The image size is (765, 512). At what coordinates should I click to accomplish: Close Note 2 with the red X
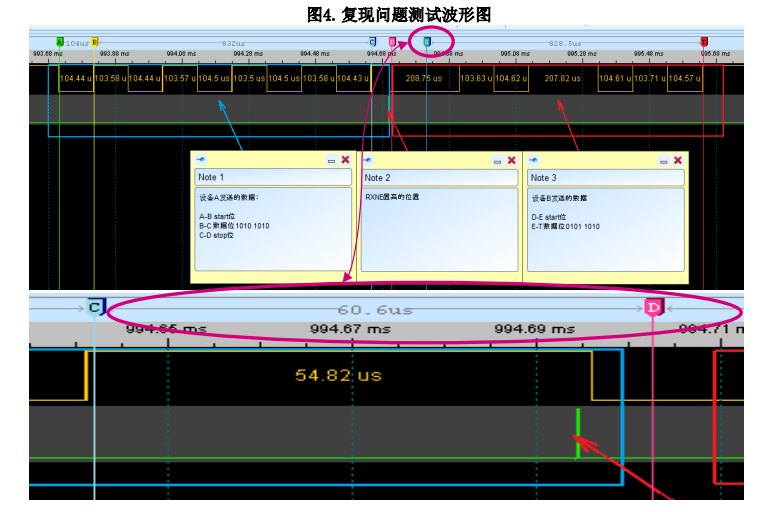tap(512, 160)
